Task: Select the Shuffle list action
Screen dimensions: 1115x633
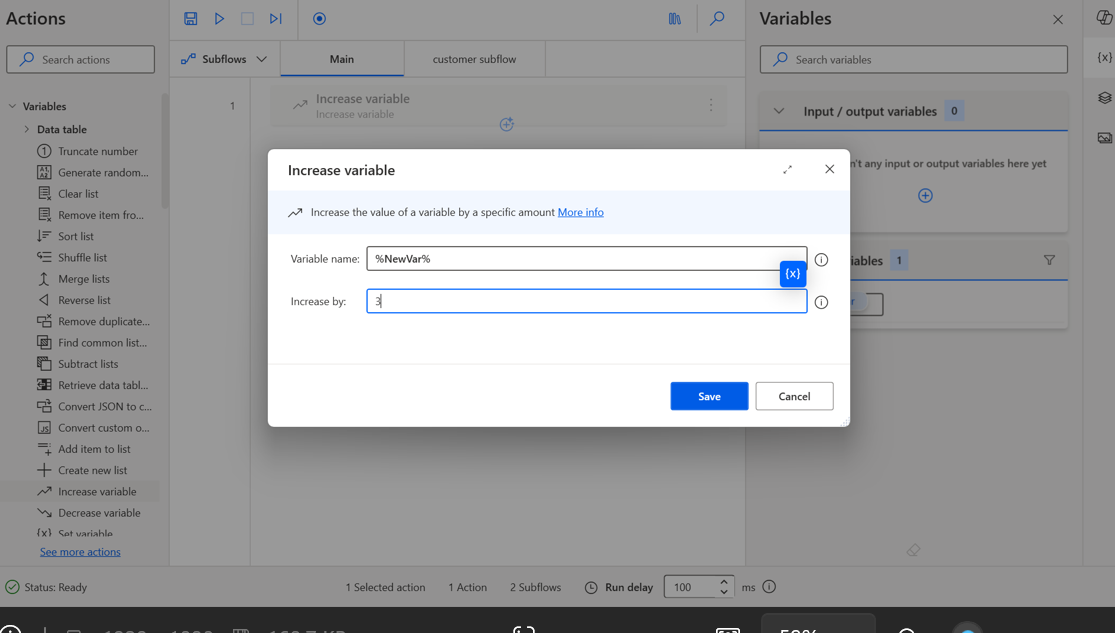Action: click(x=73, y=257)
